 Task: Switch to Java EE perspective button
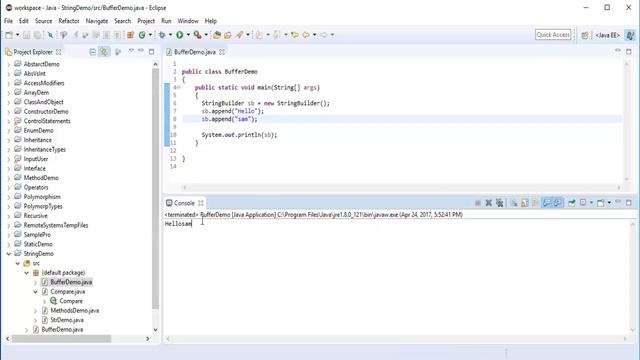[x=607, y=35]
